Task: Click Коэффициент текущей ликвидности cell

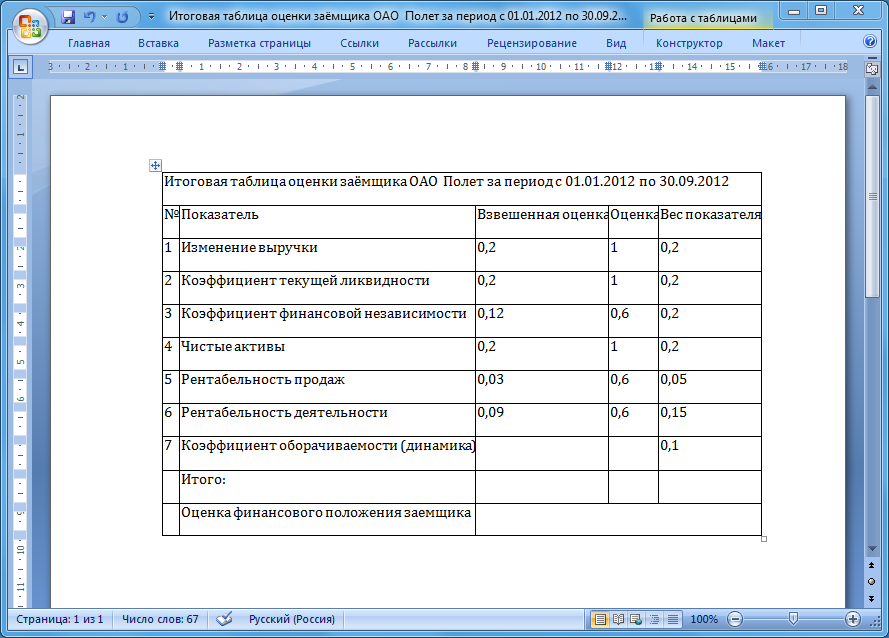Action: tap(327, 288)
